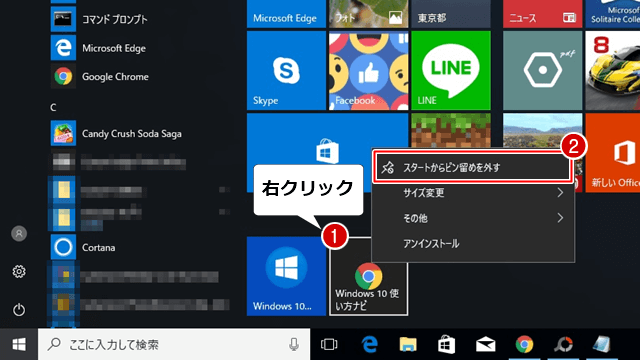Viewport: 640px width, 360px height.
Task: Open Settings gear in Start sidebar
Action: coord(19,271)
